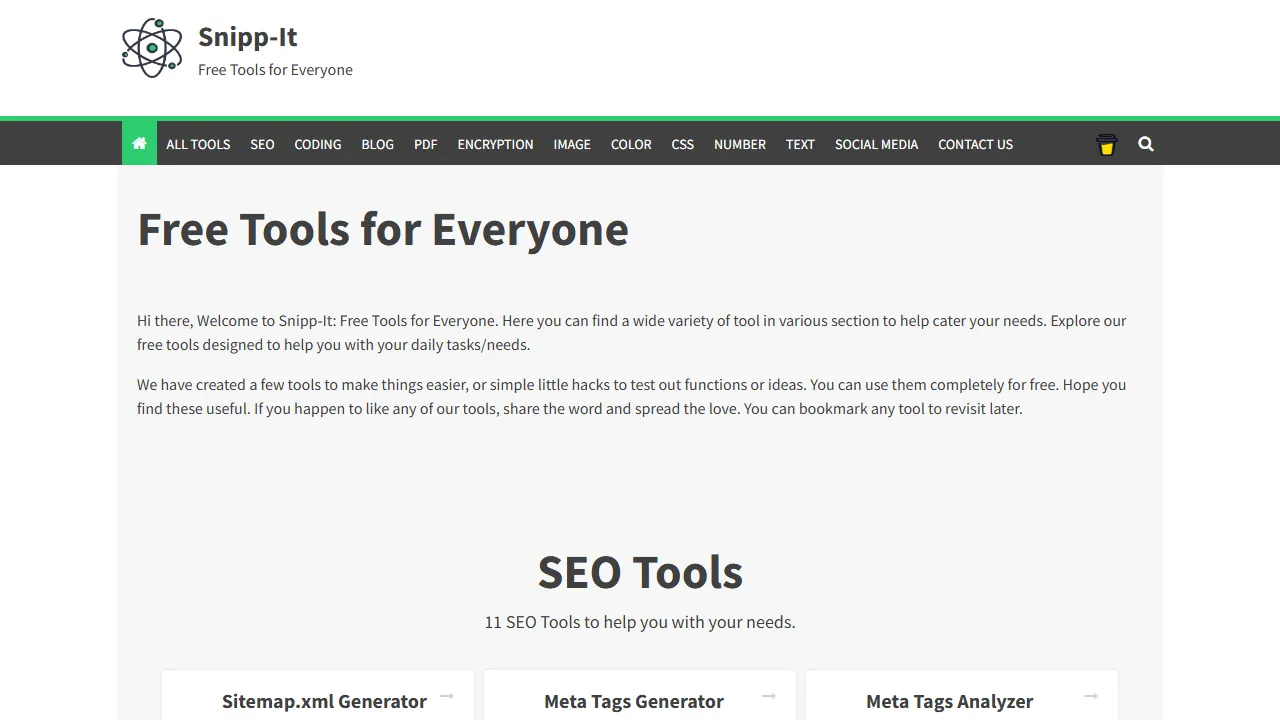The image size is (1280, 720).
Task: Open the Meta Tags Analyzer tool
Action: 949,701
